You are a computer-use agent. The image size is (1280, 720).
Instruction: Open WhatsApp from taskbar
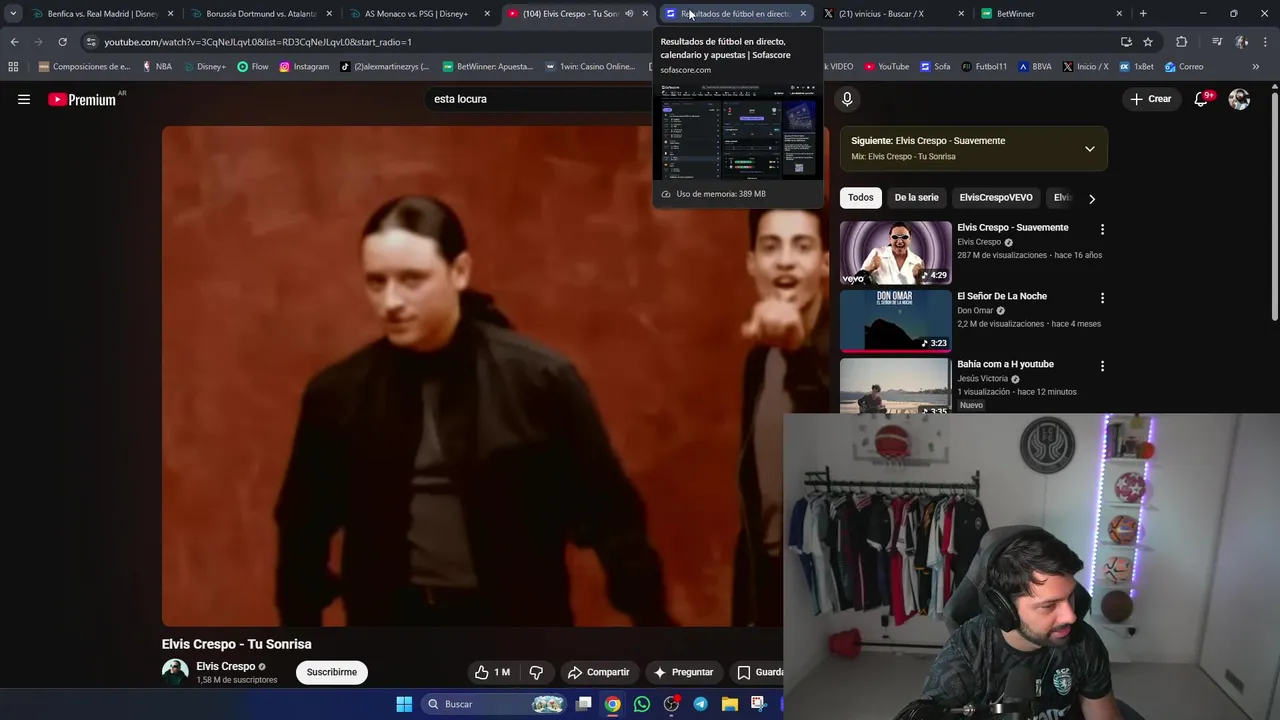pyautogui.click(x=642, y=704)
